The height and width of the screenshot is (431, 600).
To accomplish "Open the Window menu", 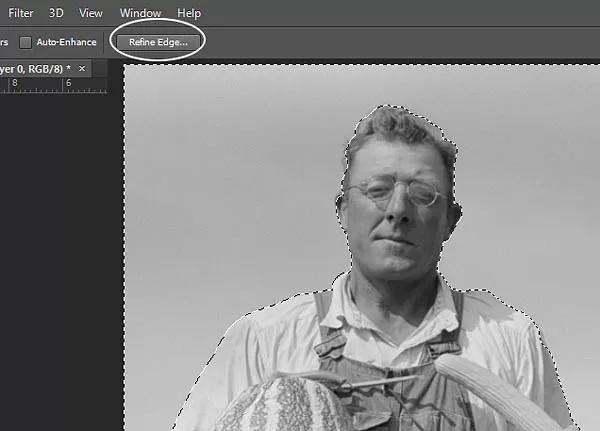I will pos(140,13).
